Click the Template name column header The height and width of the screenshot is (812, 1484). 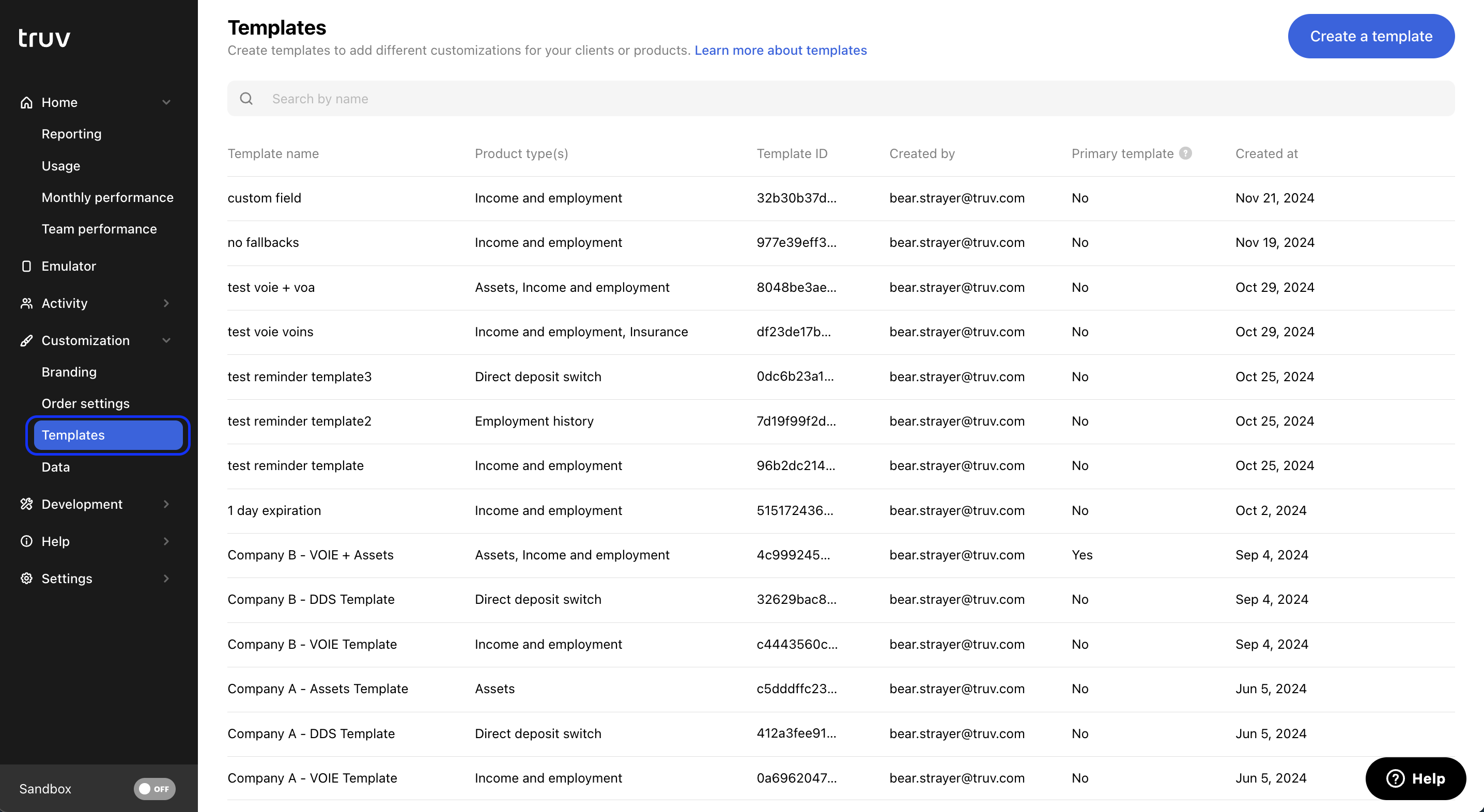pos(273,154)
